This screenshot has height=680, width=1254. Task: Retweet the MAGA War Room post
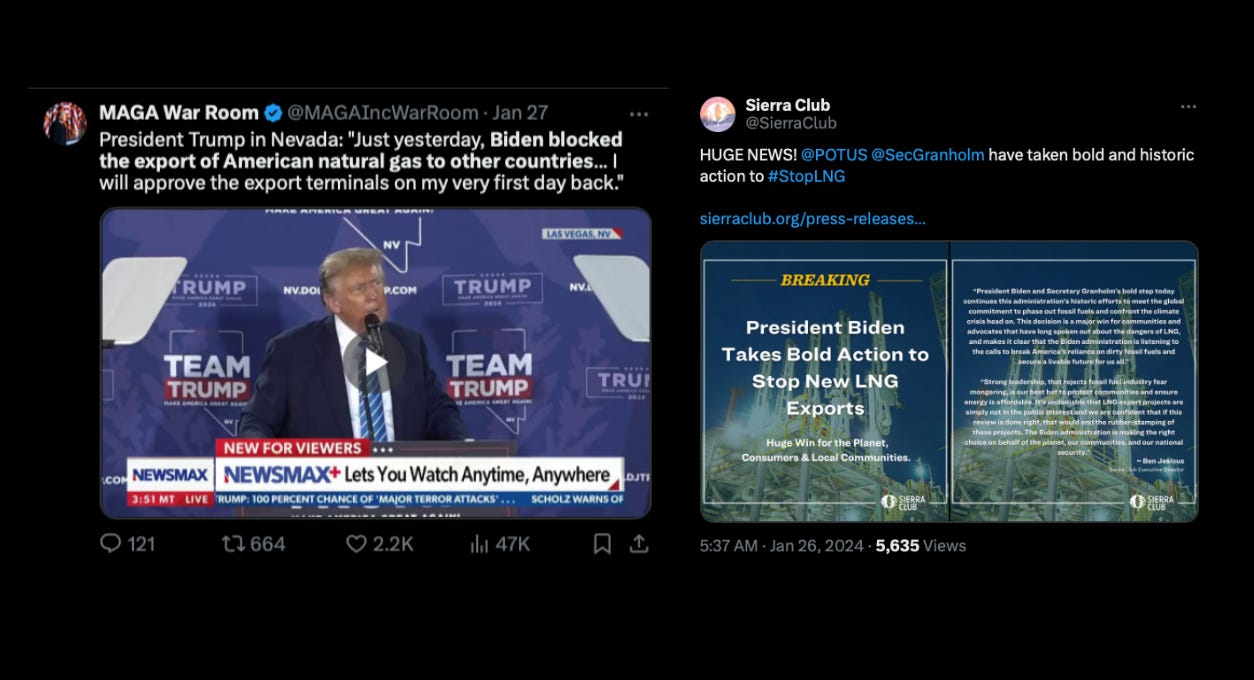pos(232,543)
